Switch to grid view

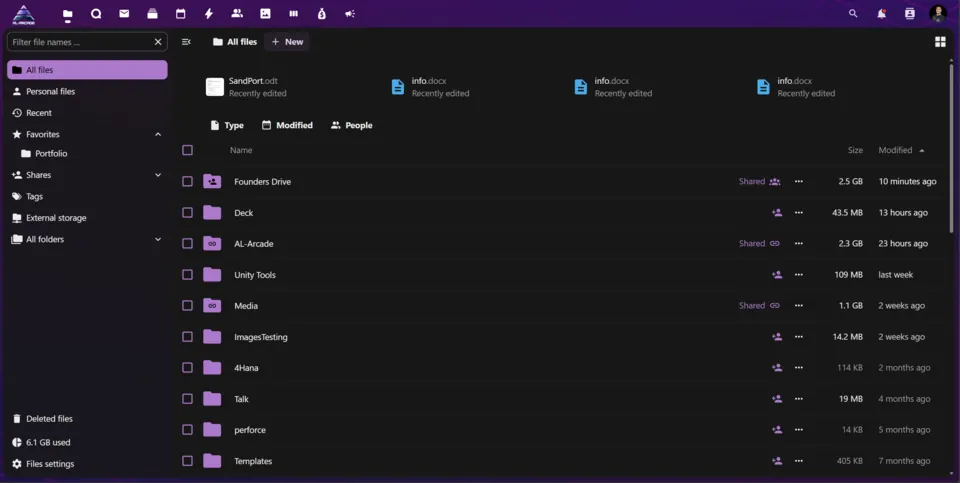coord(940,42)
